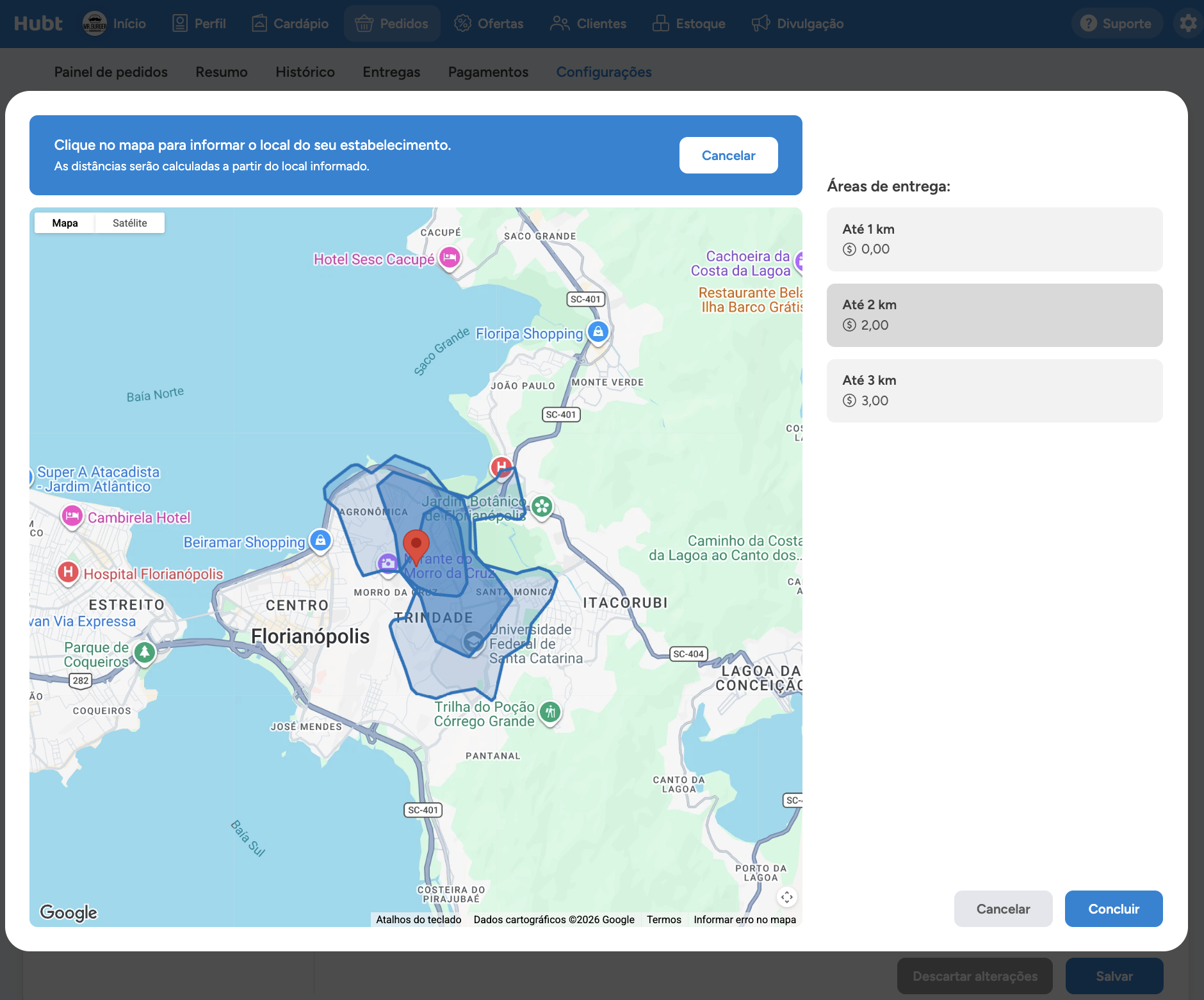1204x1000 pixels.
Task: Click the Parque de Coqueiros tree marker
Action: [145, 653]
